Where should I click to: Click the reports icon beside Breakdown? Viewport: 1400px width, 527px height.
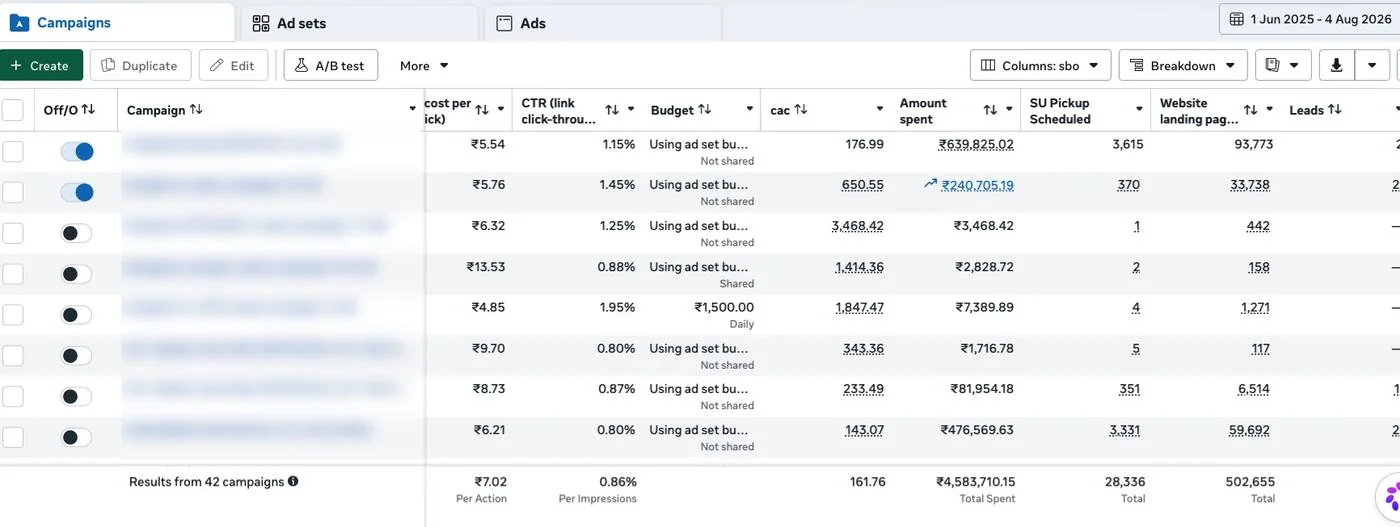click(1273, 65)
